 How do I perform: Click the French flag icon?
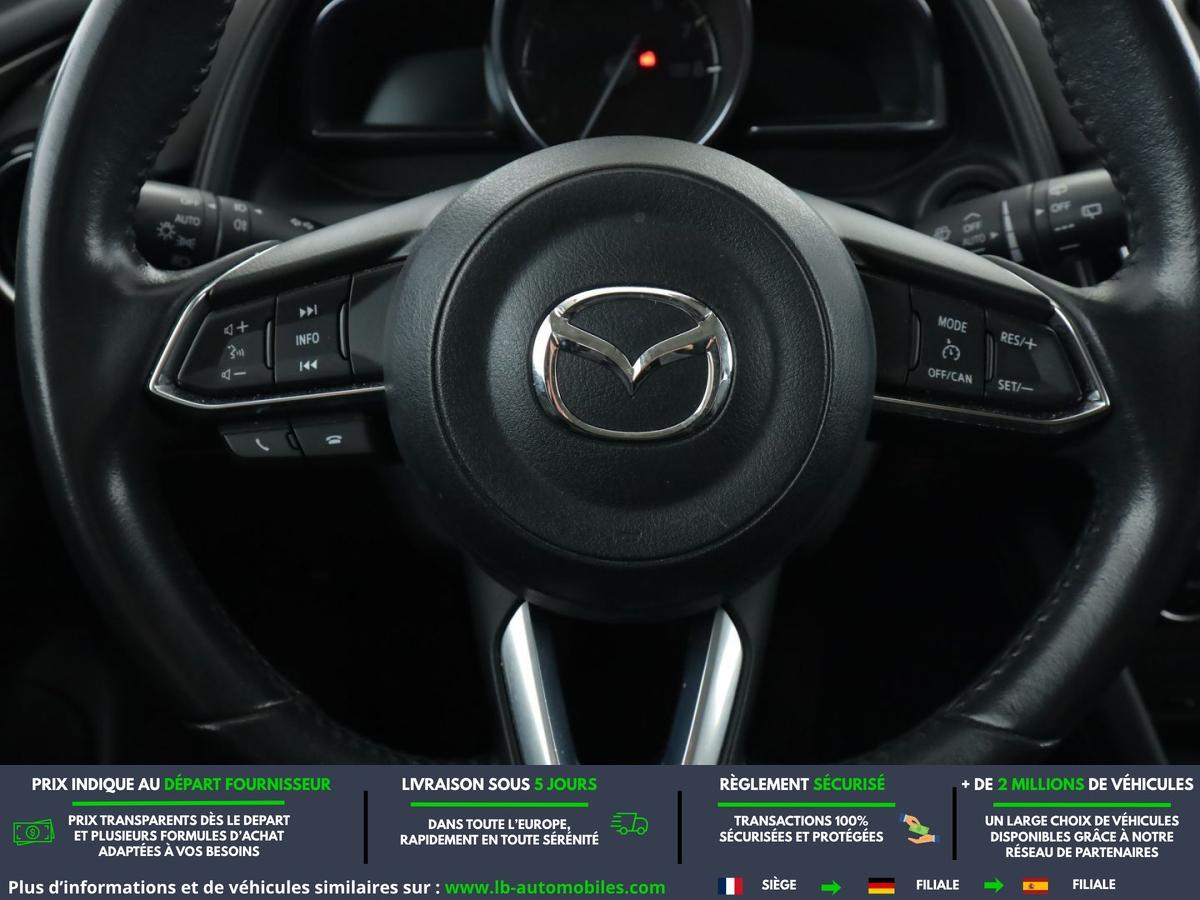click(730, 885)
